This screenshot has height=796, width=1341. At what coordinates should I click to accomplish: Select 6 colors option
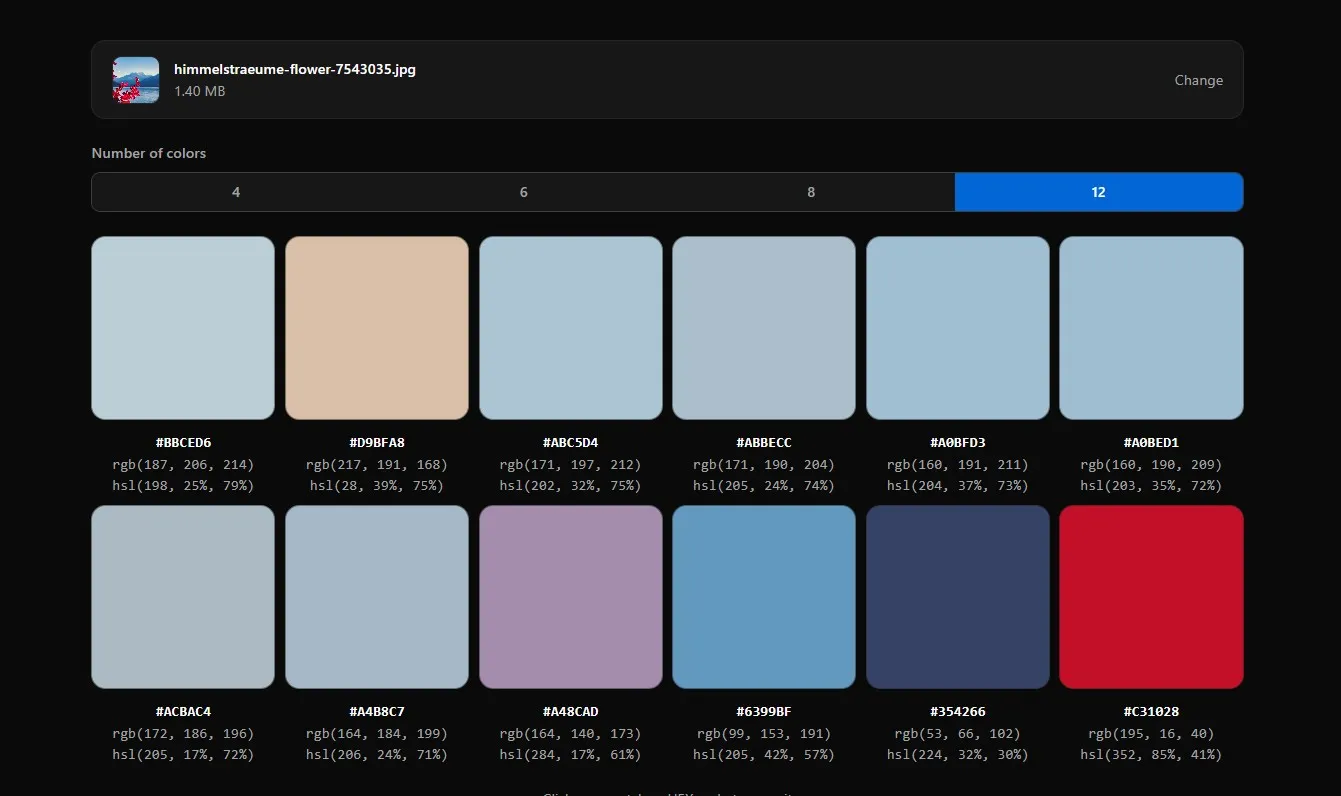pyautogui.click(x=523, y=192)
